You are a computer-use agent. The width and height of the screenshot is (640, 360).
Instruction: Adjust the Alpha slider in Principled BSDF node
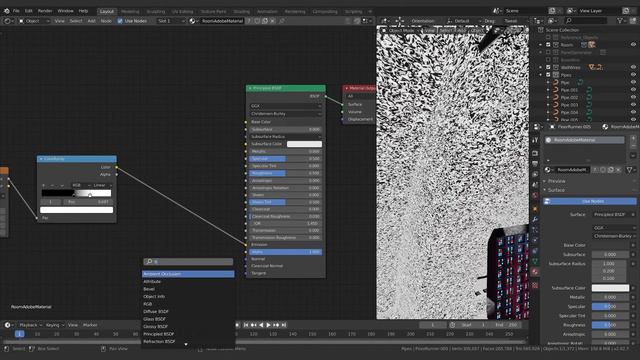tap(285, 252)
